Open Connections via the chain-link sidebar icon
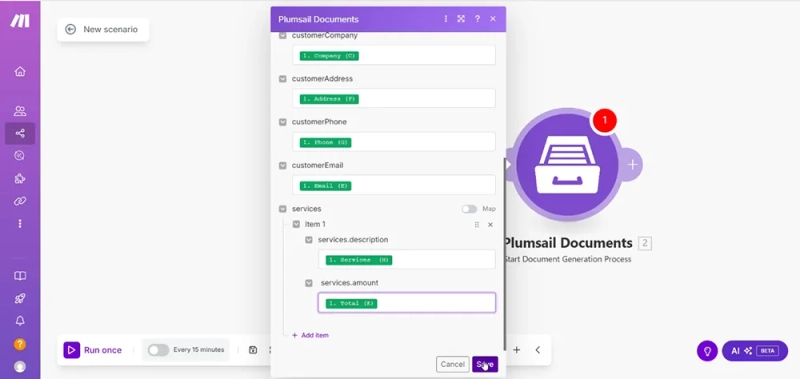This screenshot has width=800, height=379. pyautogui.click(x=20, y=201)
